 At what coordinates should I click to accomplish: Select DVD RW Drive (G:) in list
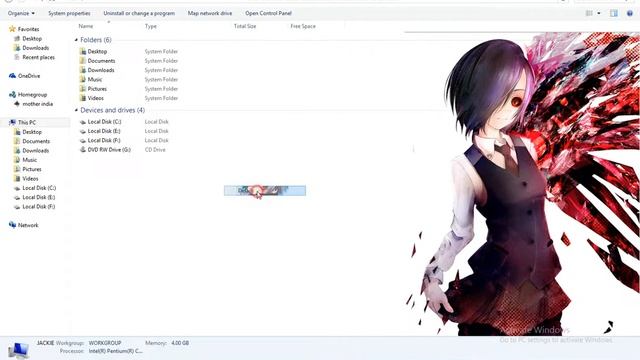coord(109,150)
